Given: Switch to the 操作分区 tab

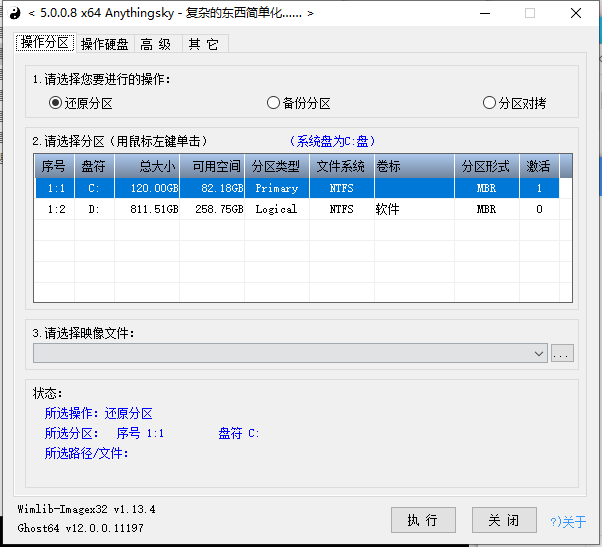Looking at the screenshot, I should coord(45,43).
